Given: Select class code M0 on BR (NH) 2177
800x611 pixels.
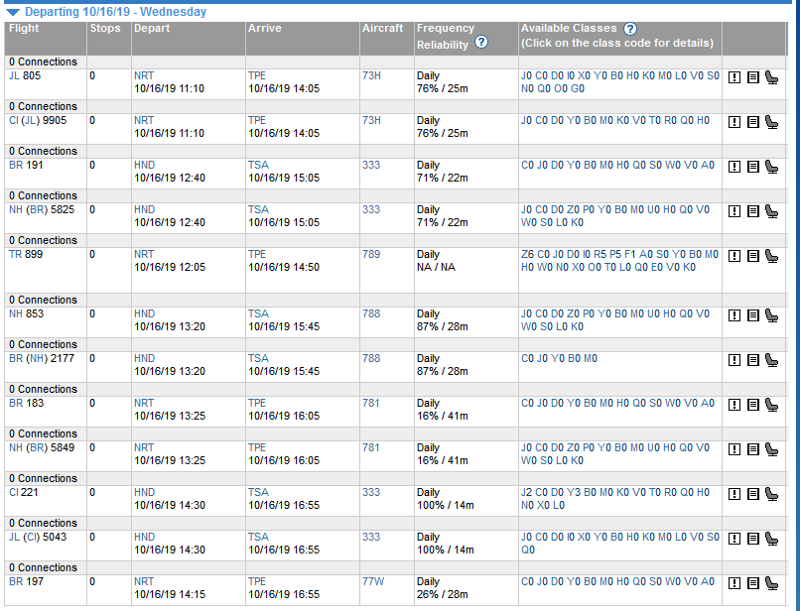Looking at the screenshot, I should coord(590,358).
